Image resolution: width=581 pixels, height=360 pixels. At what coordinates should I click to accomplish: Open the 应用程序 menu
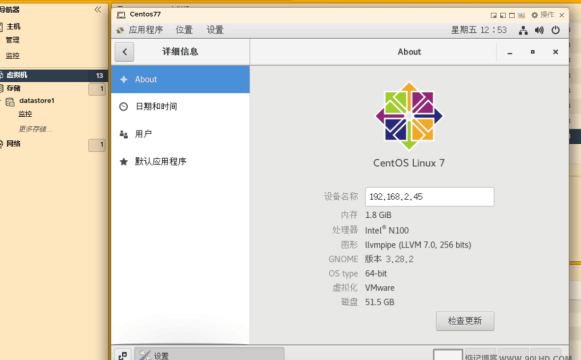[x=146, y=30]
